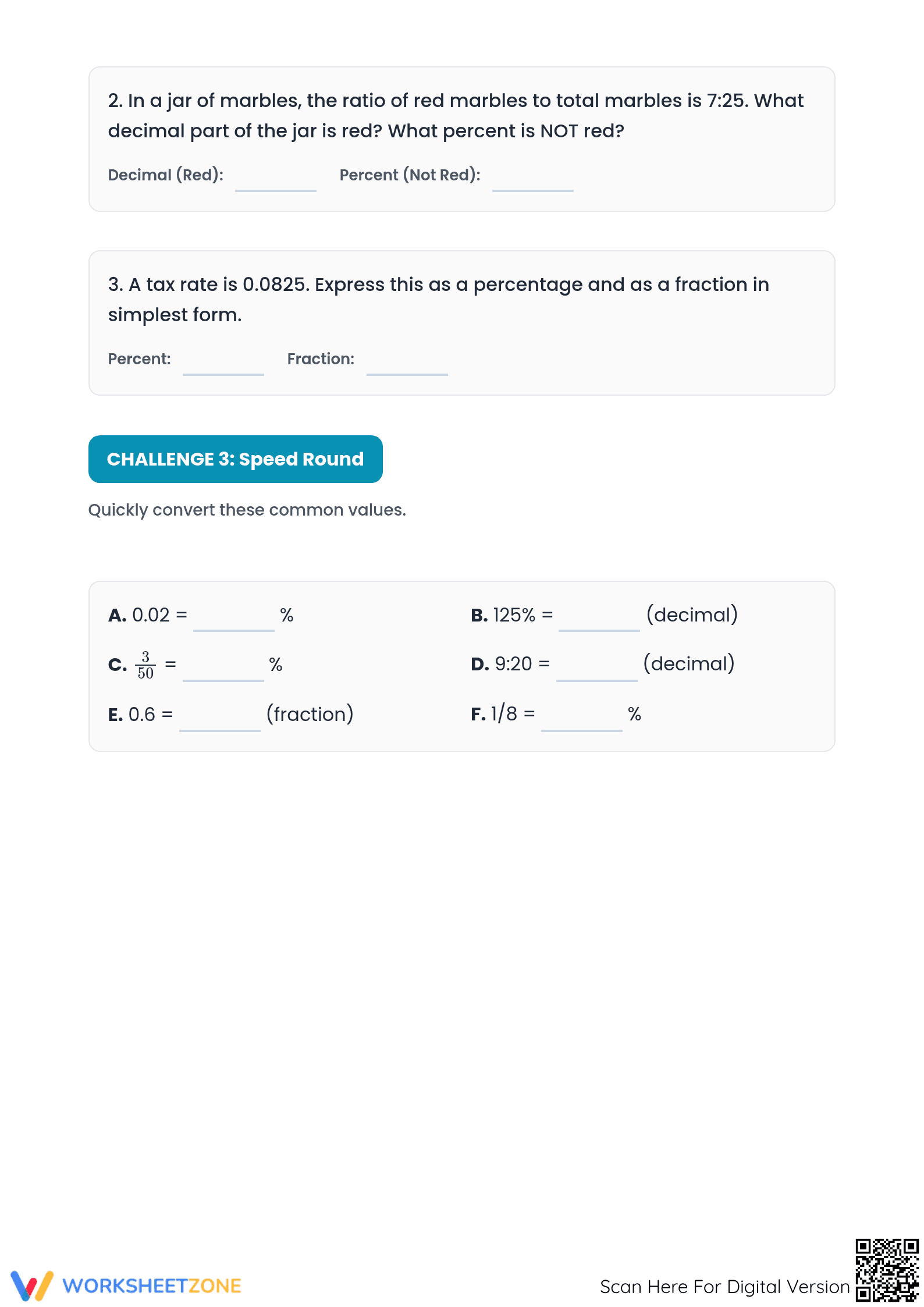Click the answer blank for B. 125%
Viewport: 924px width, 1307px height.
pyautogui.click(x=599, y=619)
